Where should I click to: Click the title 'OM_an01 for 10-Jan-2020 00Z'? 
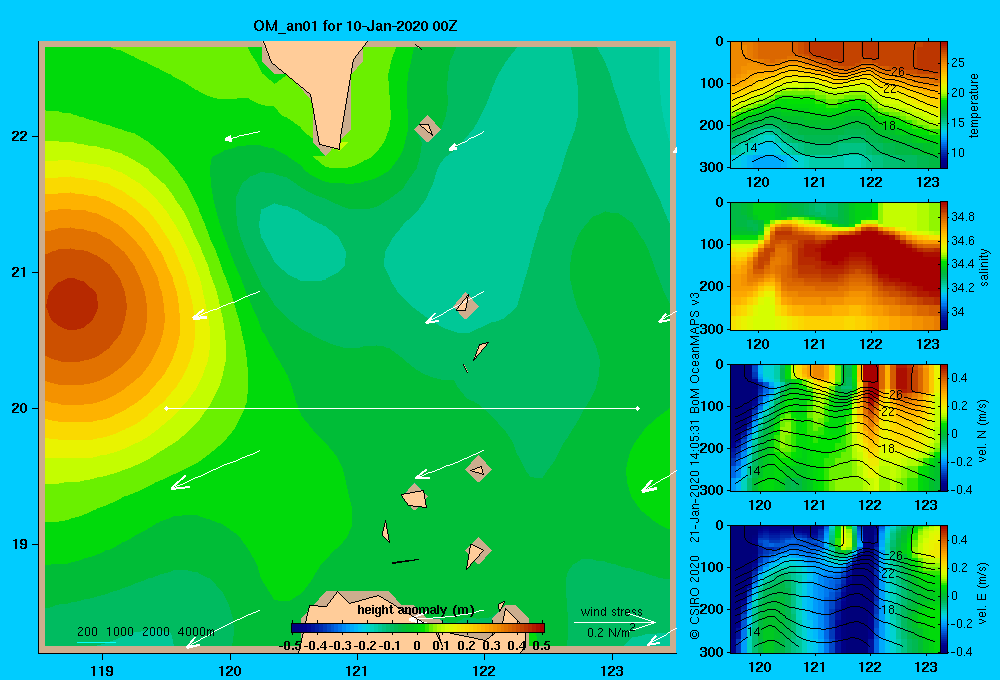[355, 26]
